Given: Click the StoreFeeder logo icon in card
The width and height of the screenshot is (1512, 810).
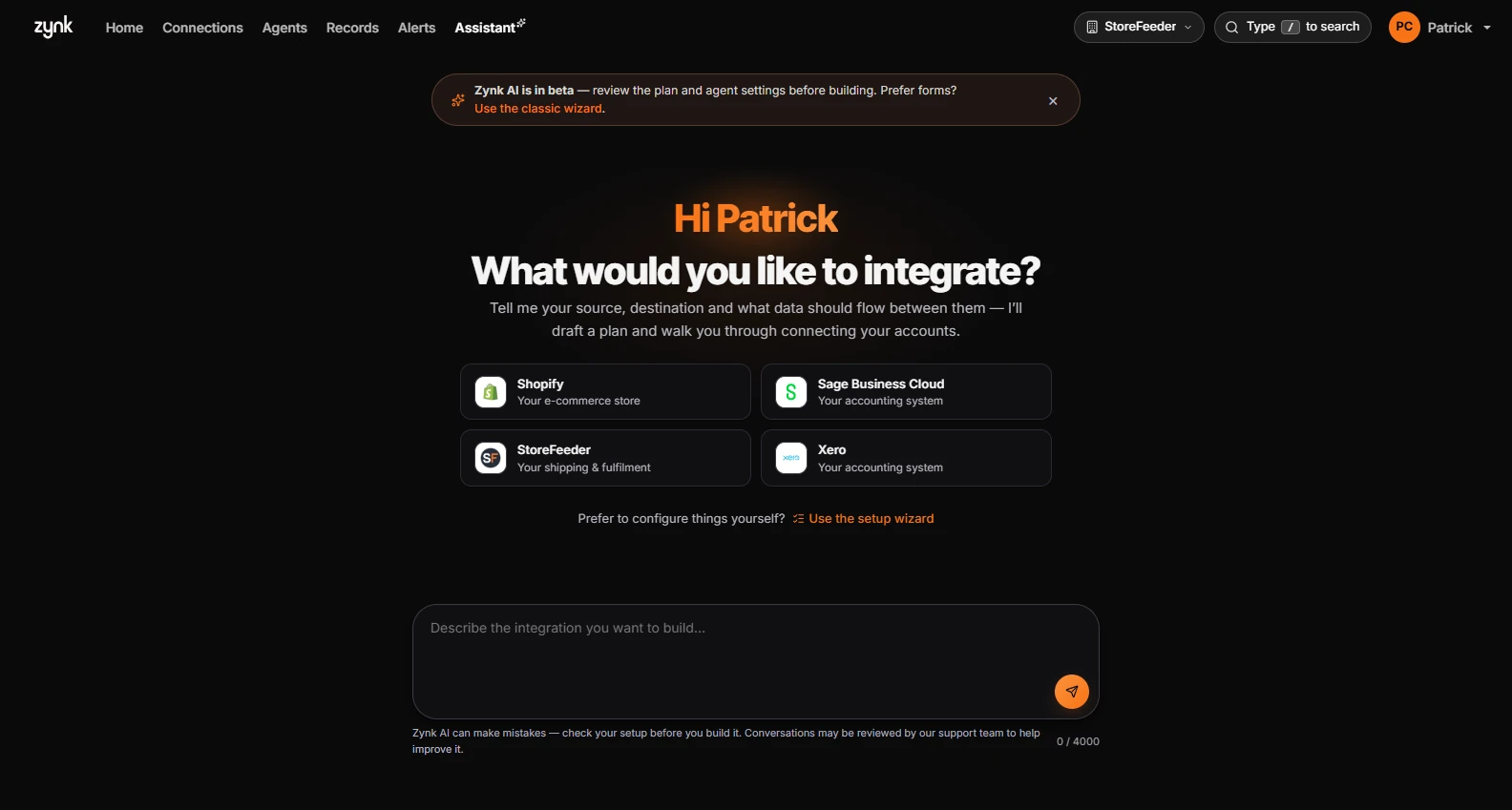Looking at the screenshot, I should [491, 458].
